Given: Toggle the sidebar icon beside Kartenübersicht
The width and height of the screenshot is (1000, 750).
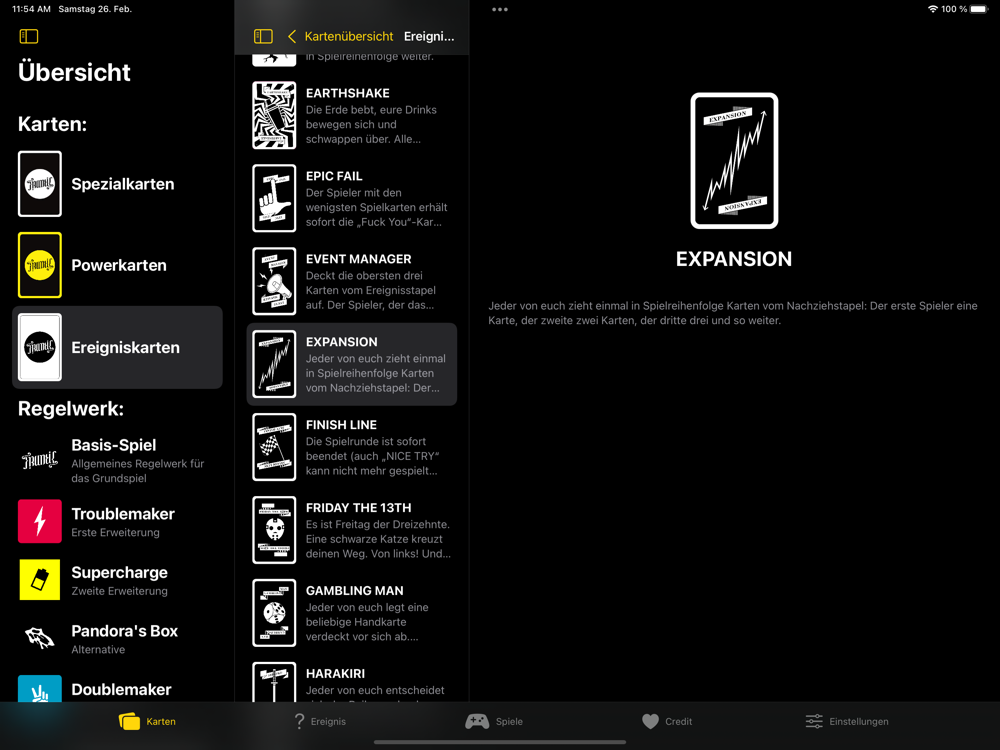Looking at the screenshot, I should pos(263,36).
